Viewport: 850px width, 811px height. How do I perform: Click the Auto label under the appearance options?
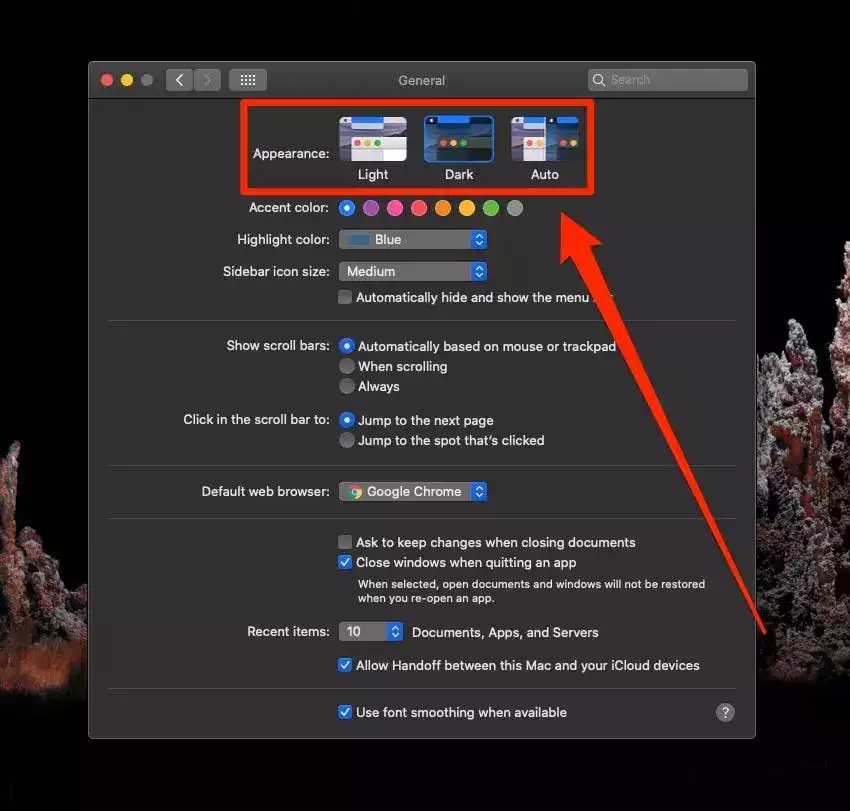[x=545, y=175]
